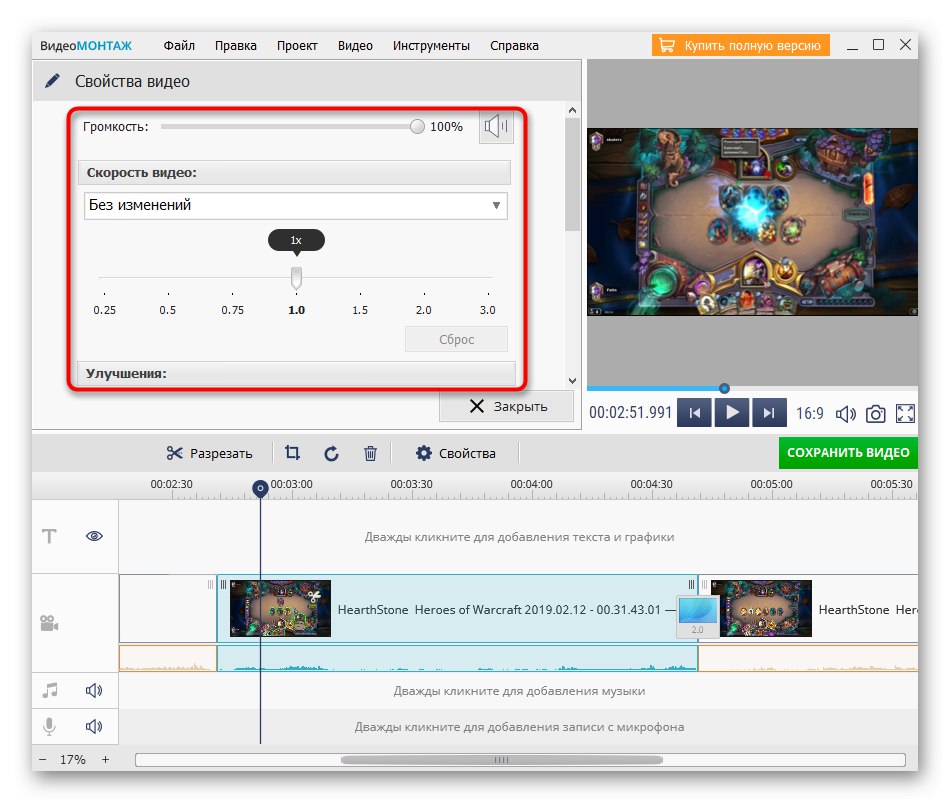Image resolution: width=950 pixels, height=803 pixels.
Task: Take a snapshot with the camera icon
Action: [x=875, y=414]
